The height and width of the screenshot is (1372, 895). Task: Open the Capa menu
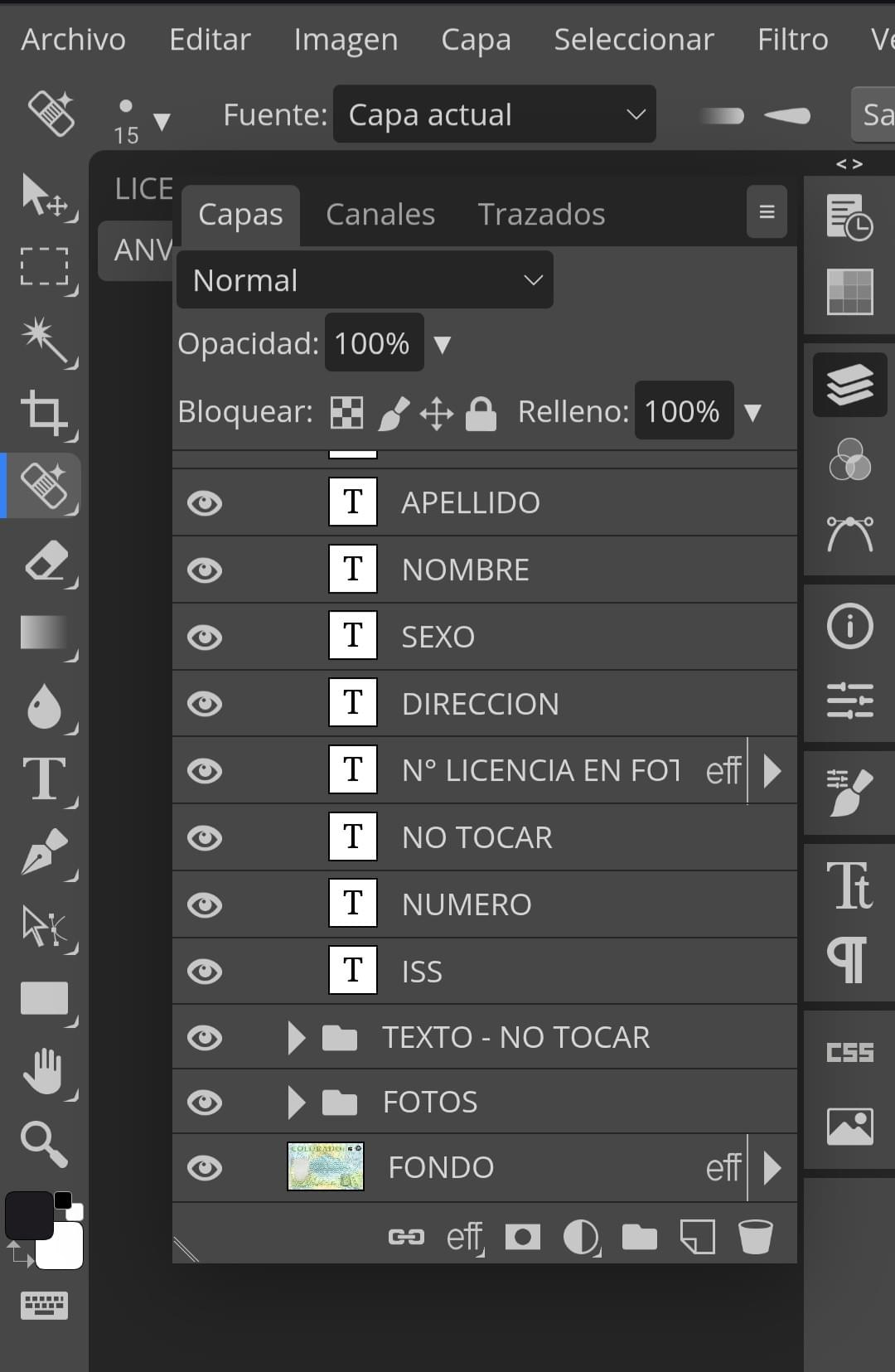(477, 40)
